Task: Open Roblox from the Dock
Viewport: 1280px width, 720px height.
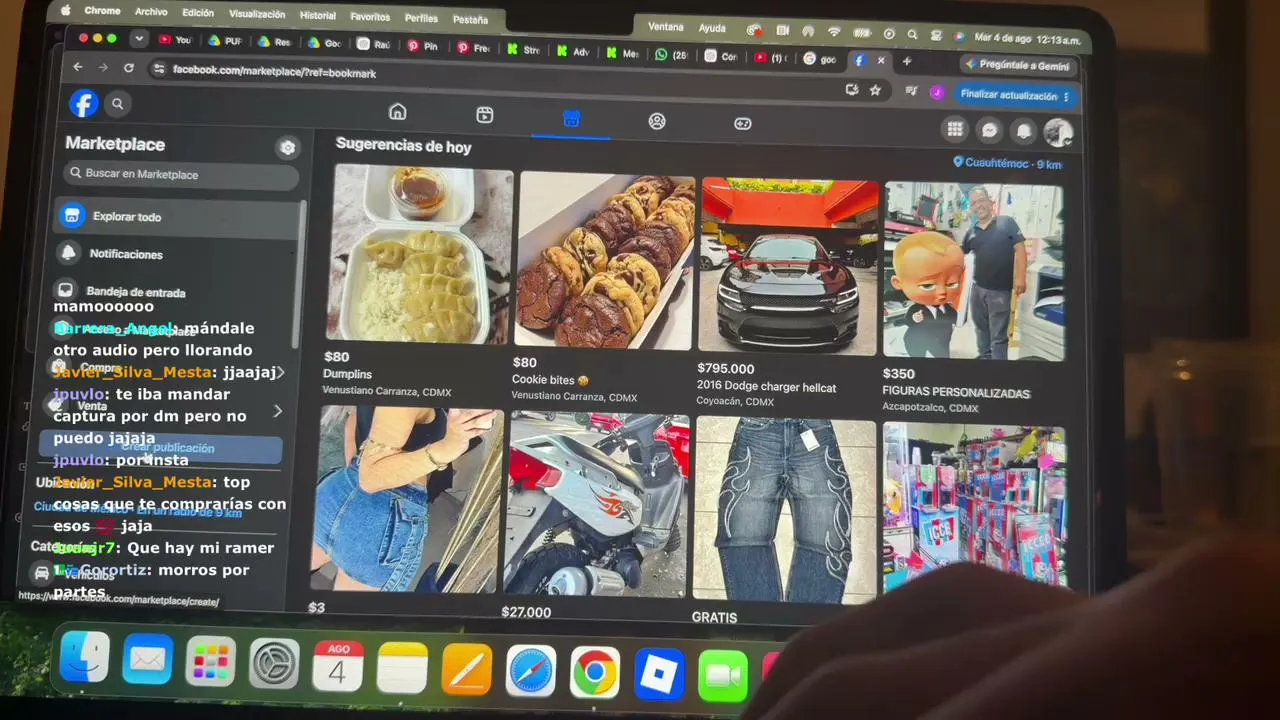Action: pos(659,675)
